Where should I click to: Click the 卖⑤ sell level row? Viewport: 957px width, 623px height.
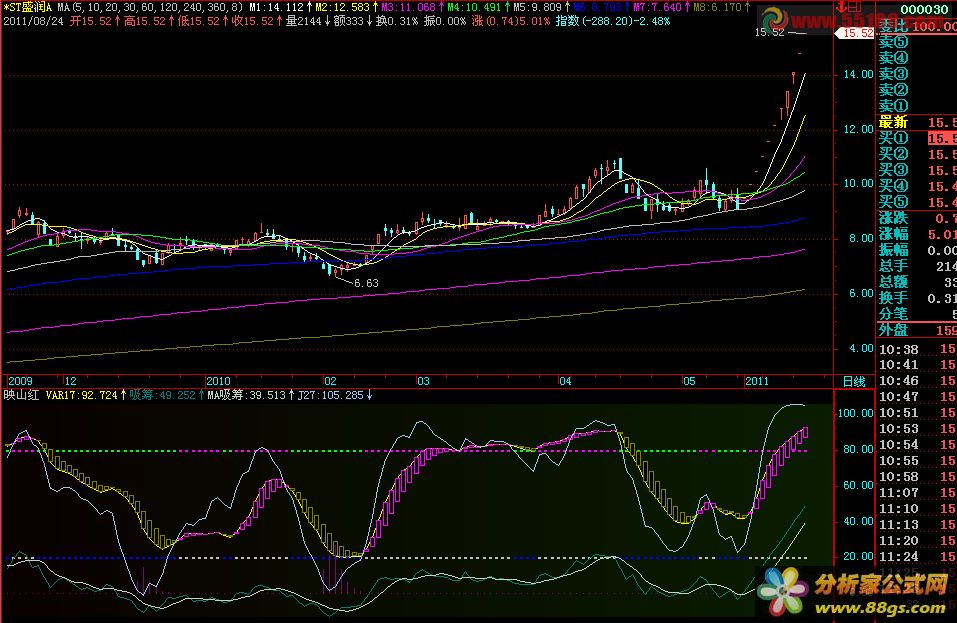tap(917, 42)
